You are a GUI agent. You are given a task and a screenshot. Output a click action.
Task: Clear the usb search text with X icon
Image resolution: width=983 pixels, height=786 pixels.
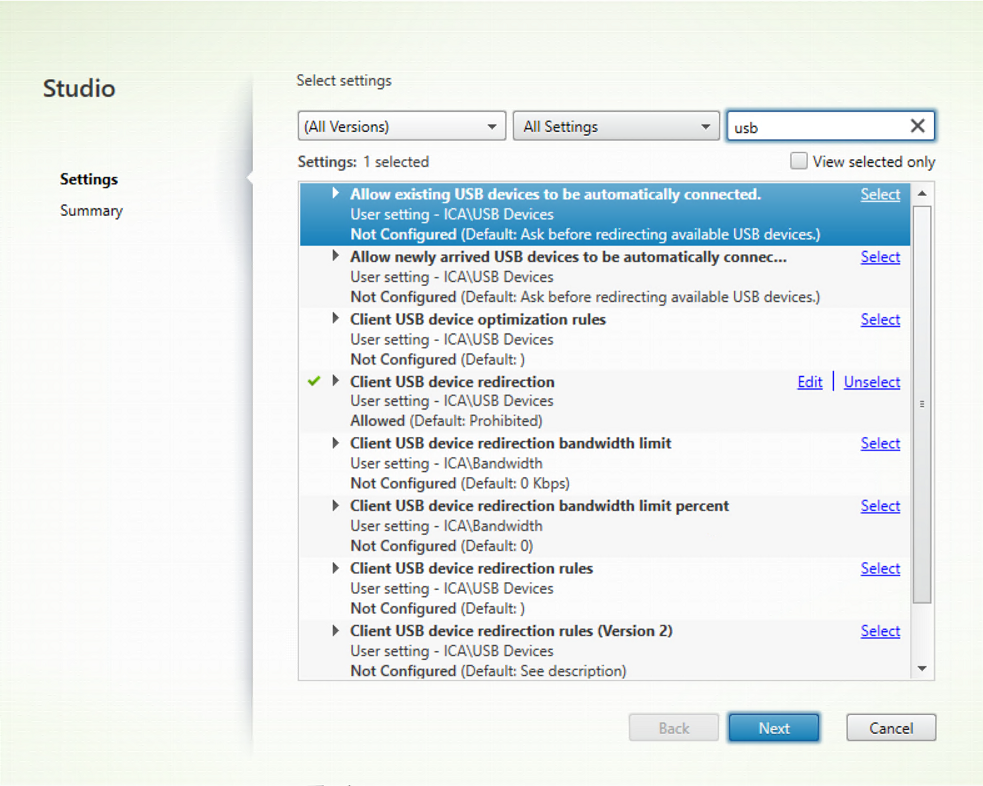tap(917, 126)
